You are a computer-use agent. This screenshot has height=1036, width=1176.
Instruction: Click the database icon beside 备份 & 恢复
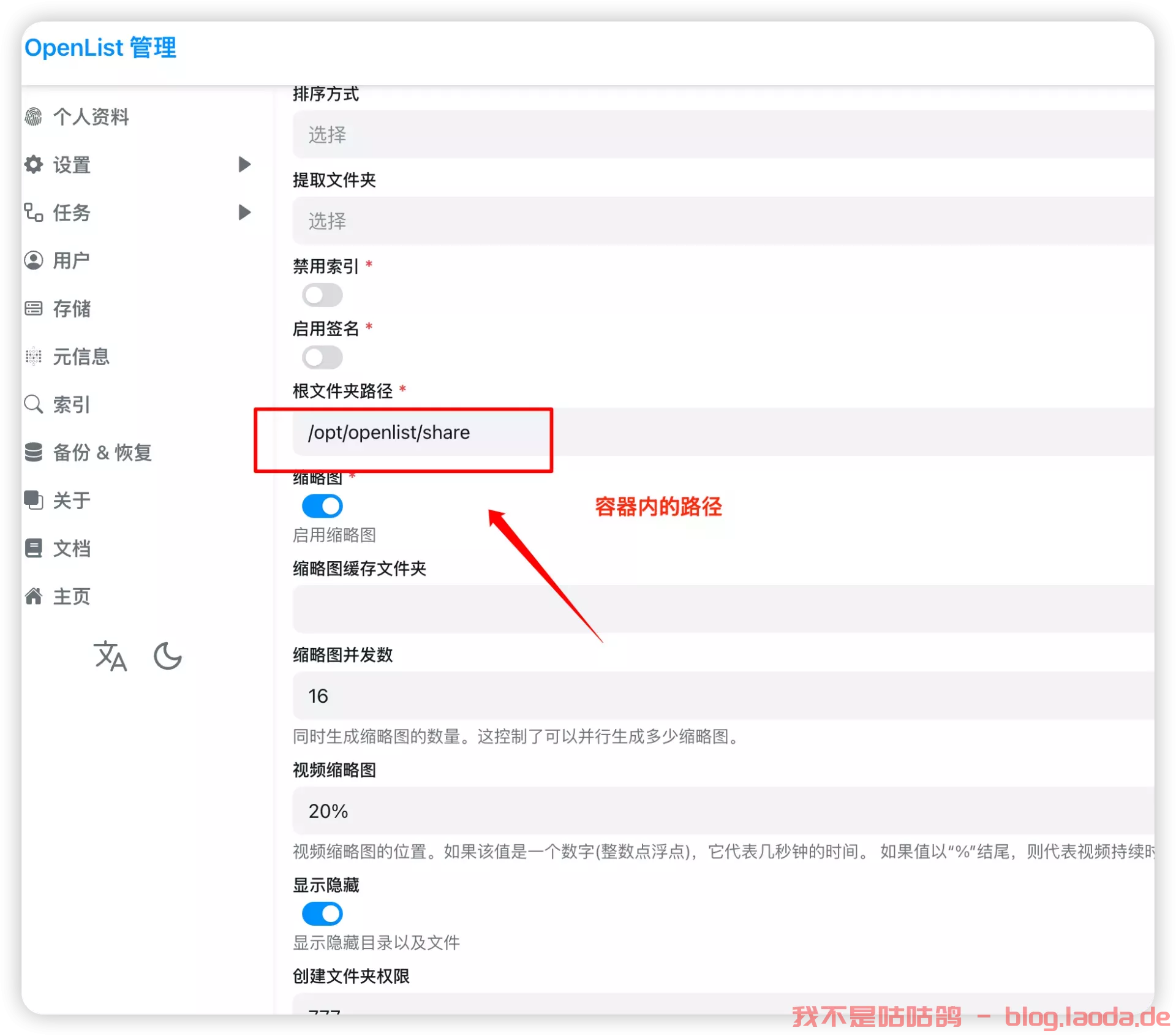pyautogui.click(x=34, y=452)
